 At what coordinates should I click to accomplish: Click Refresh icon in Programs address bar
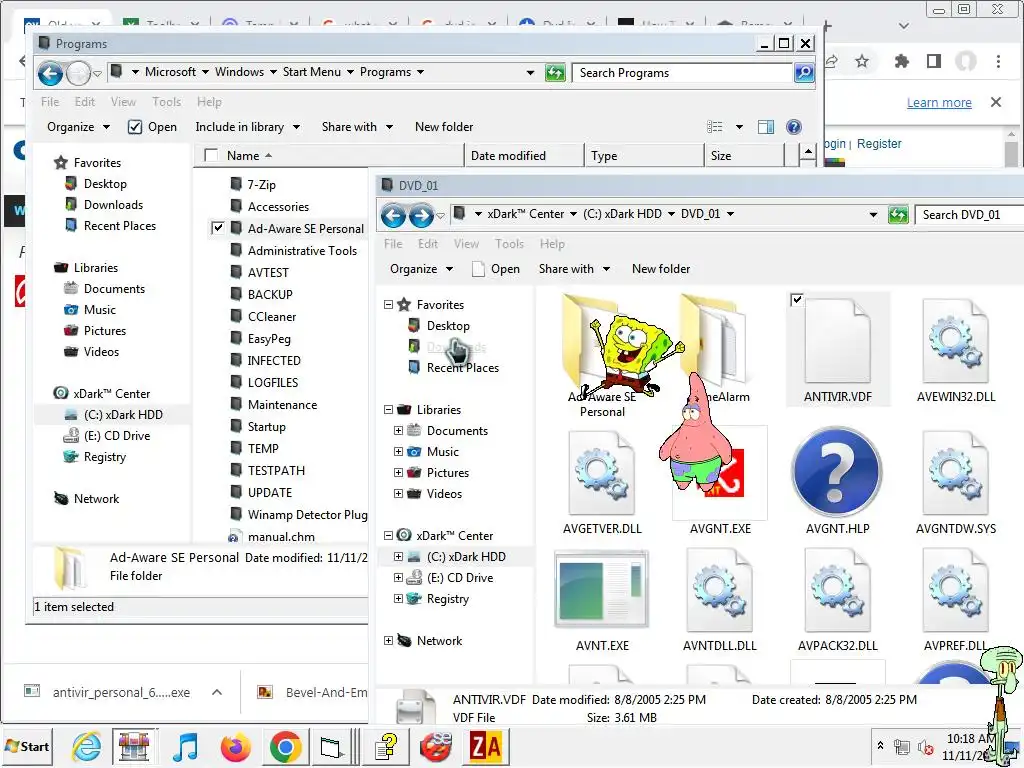(x=555, y=72)
